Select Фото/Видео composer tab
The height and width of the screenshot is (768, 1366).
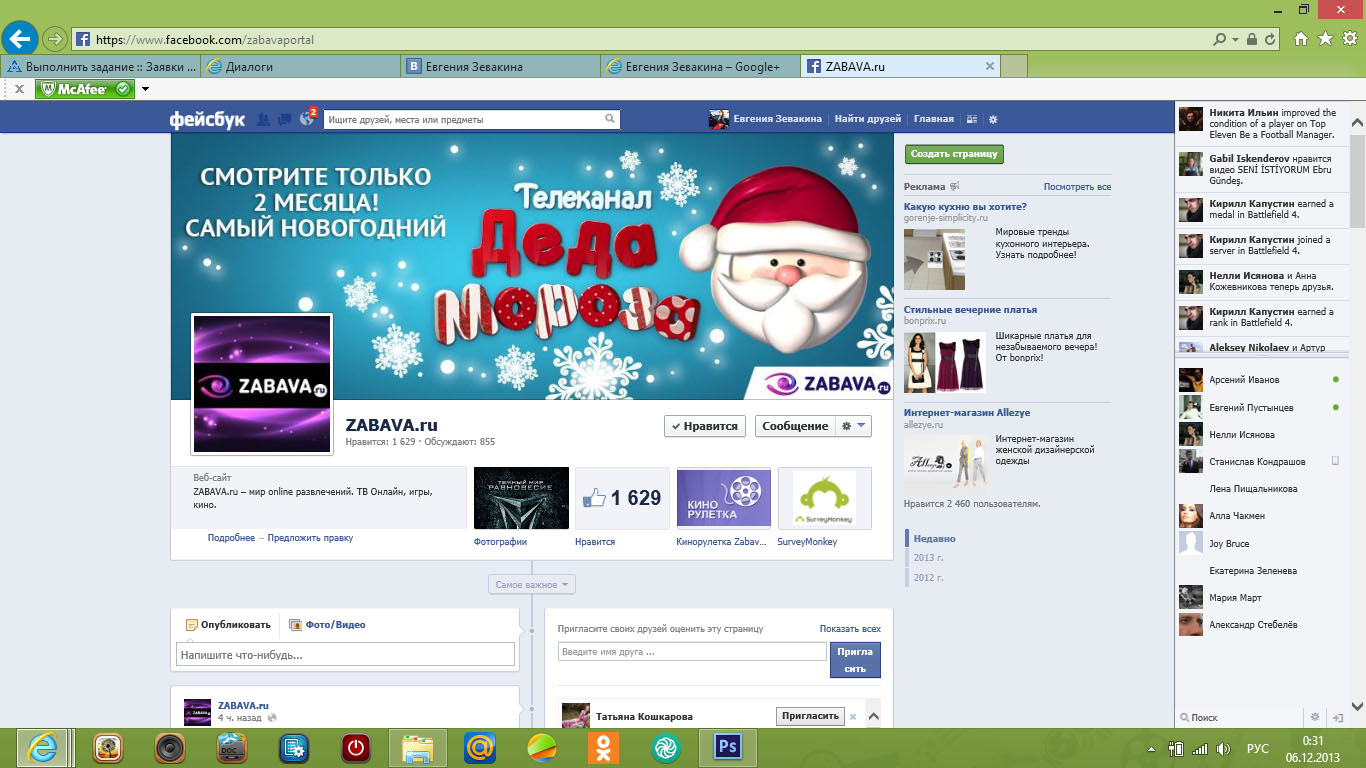click(x=327, y=625)
